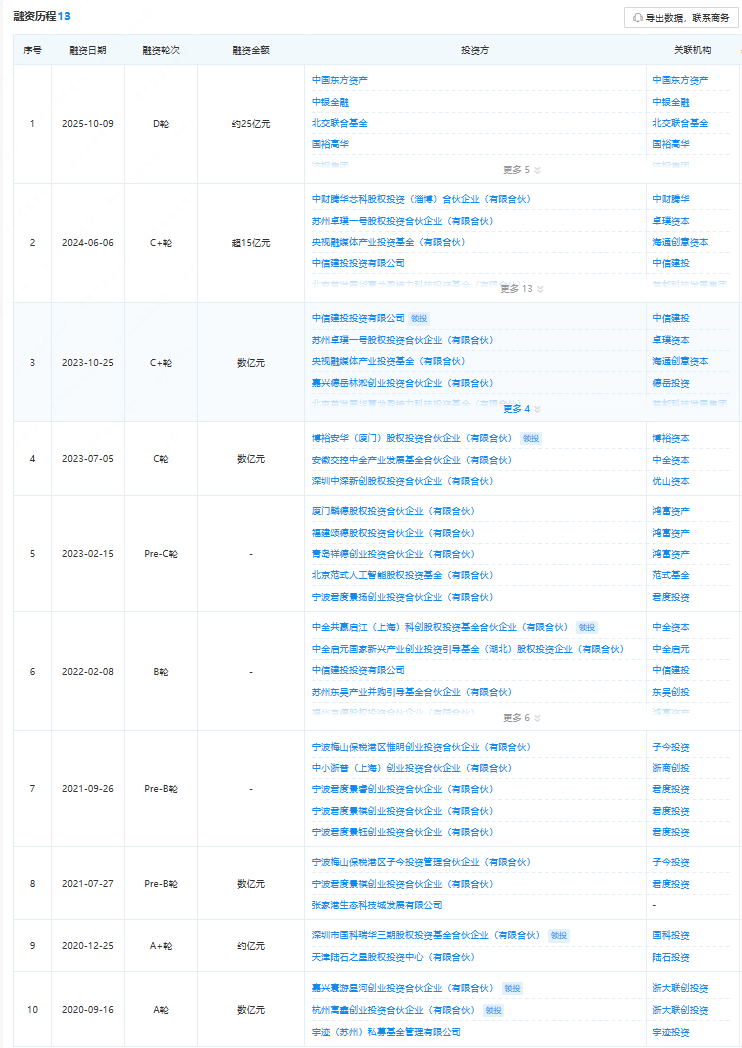This screenshot has width=742, height=1048.
Task: Expand 更多 4 investors in the 2023-10-25 row
Action: 521,408
